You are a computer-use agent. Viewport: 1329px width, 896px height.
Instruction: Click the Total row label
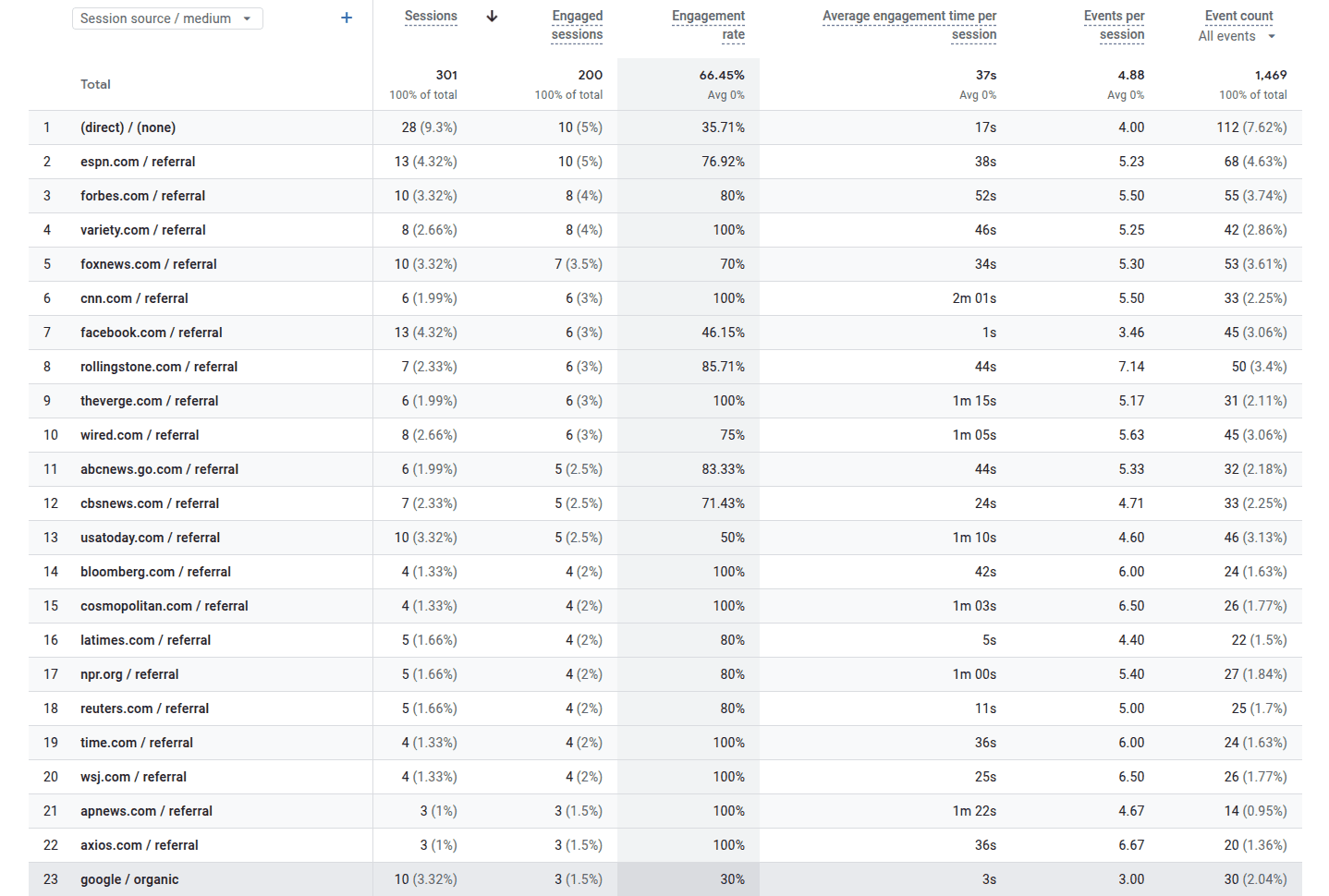(95, 84)
